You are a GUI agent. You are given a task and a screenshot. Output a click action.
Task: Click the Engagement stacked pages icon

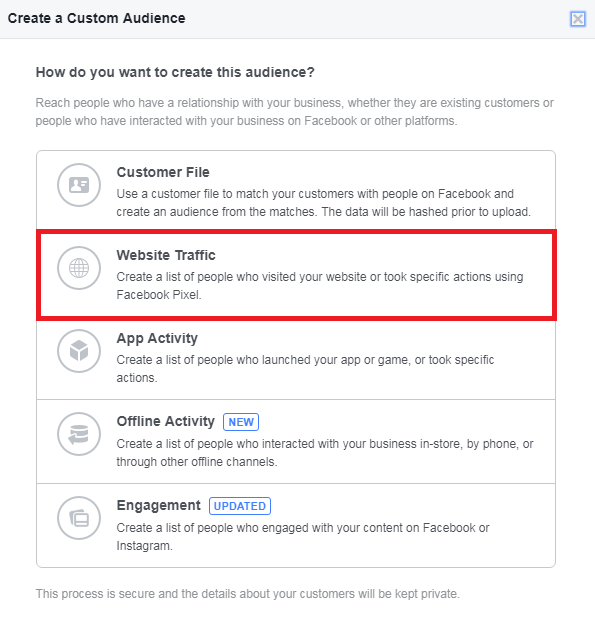(79, 518)
